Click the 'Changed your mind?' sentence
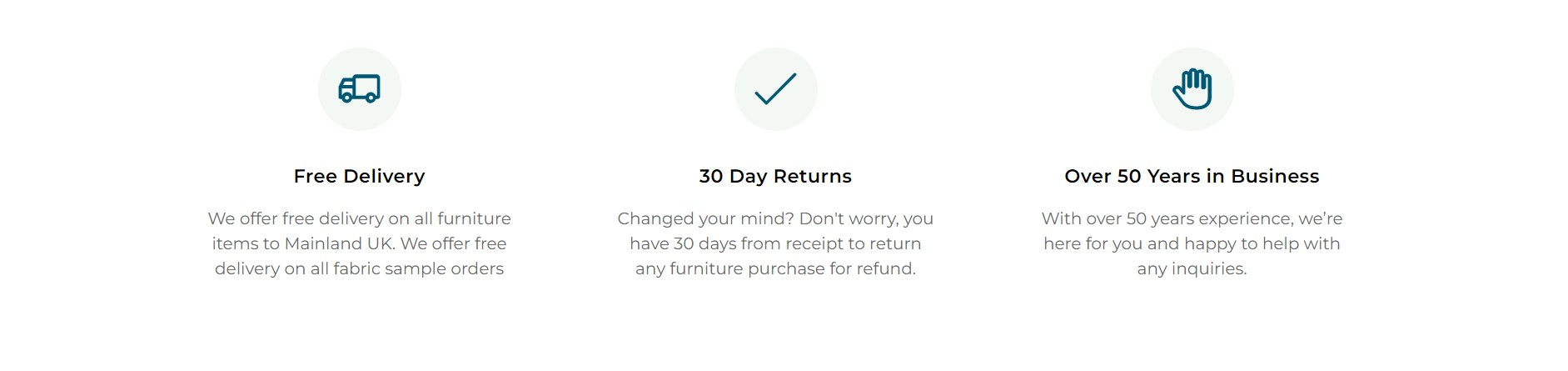Image resolution: width=1568 pixels, height=371 pixels. click(705, 218)
